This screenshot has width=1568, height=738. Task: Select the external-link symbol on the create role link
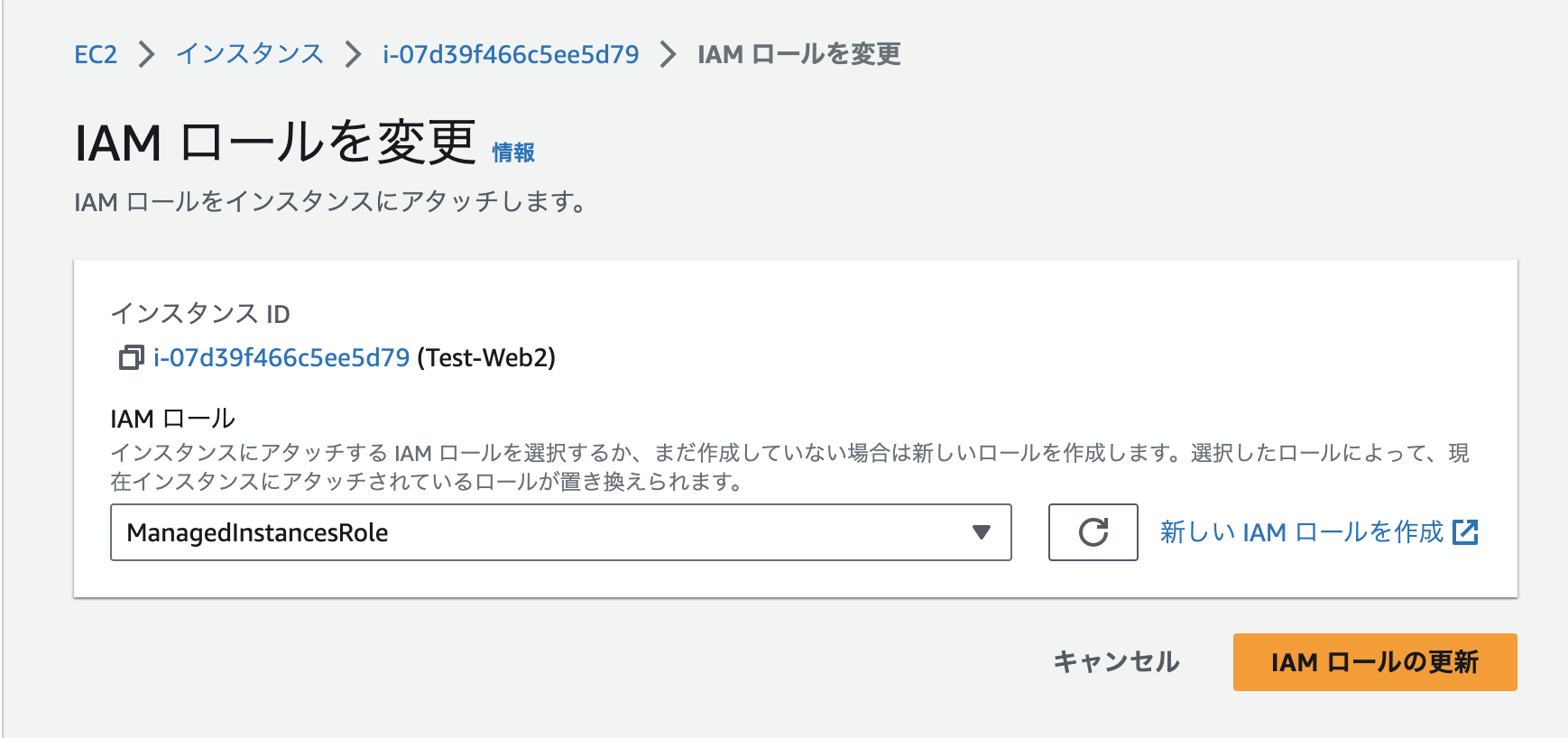(x=1467, y=532)
